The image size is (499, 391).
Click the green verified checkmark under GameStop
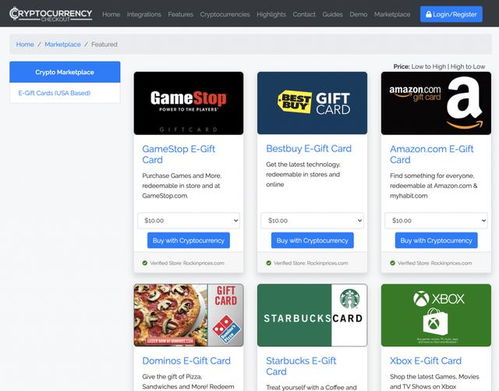tap(145, 263)
